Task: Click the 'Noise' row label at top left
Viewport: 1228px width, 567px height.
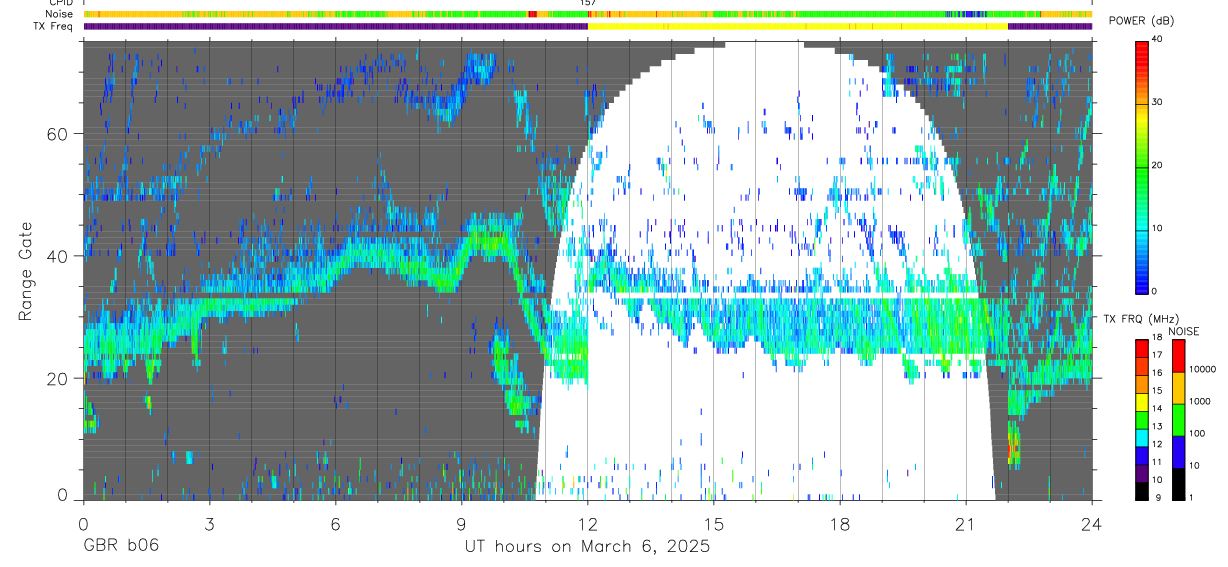Action: tap(59, 14)
